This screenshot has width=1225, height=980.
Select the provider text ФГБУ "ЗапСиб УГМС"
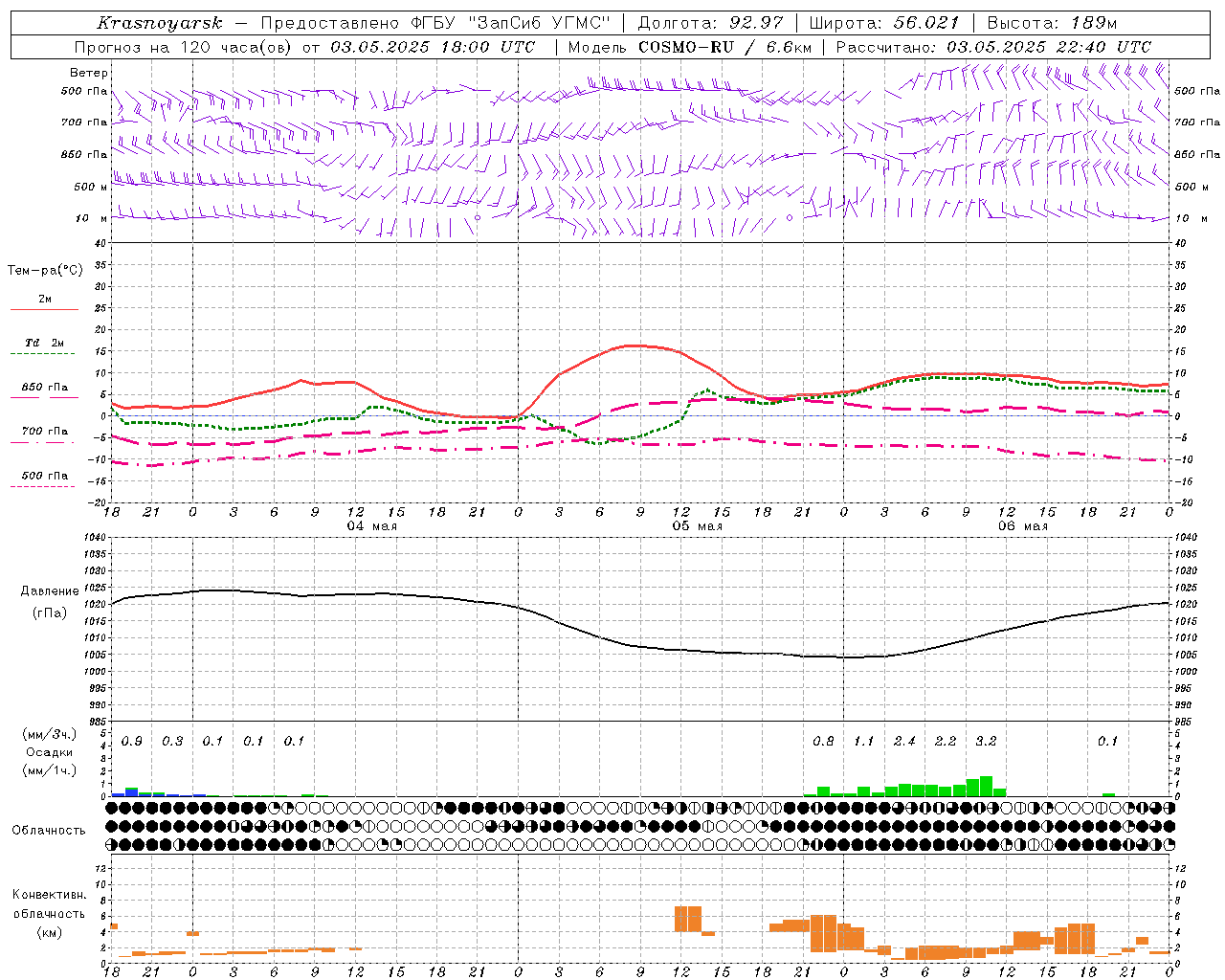tap(511, 23)
